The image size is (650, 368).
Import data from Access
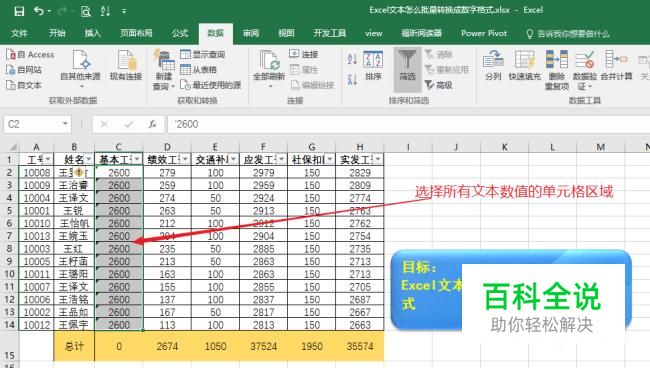[x=30, y=54]
